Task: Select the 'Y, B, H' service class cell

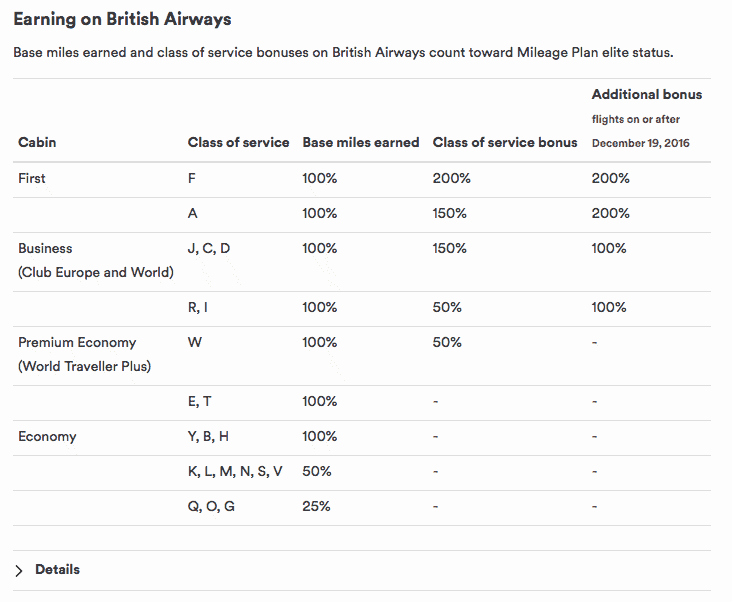Action: coord(208,436)
